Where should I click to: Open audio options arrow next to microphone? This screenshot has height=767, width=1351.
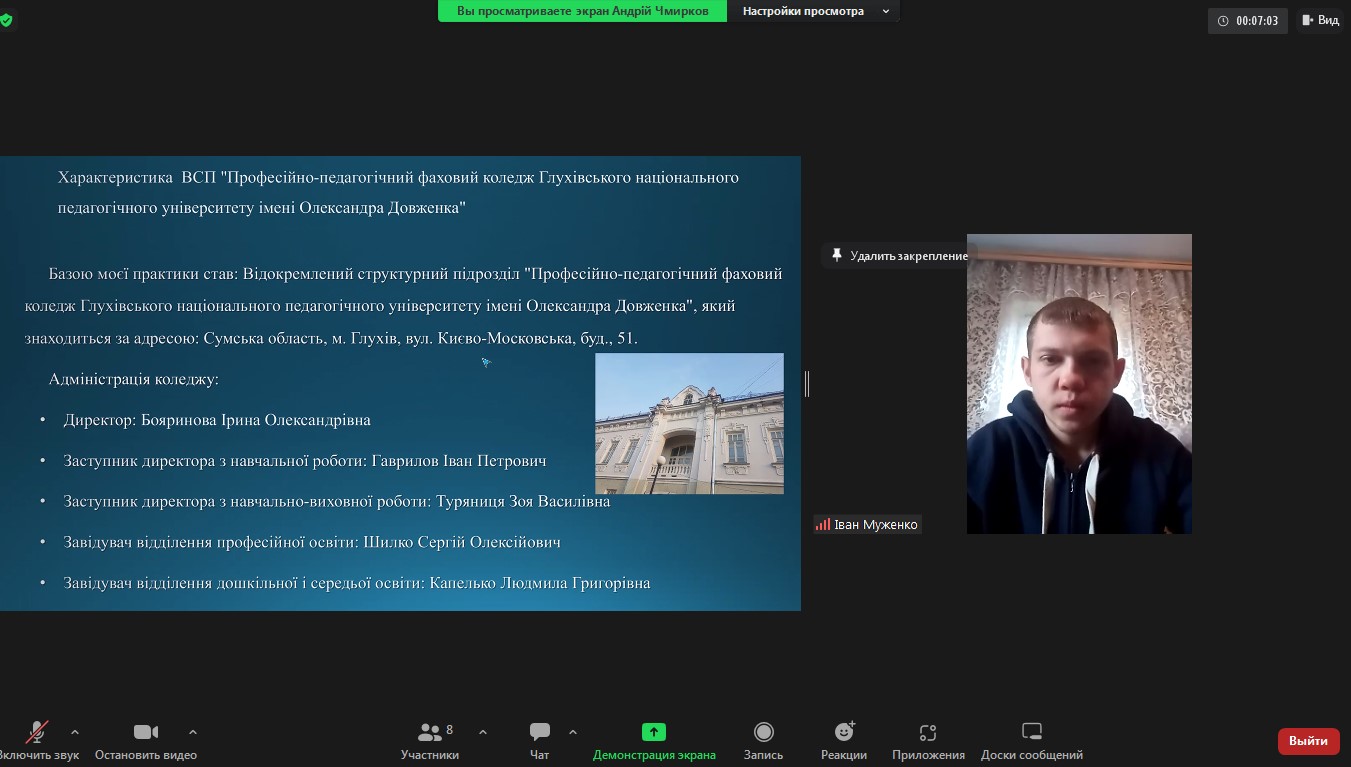click(x=75, y=732)
